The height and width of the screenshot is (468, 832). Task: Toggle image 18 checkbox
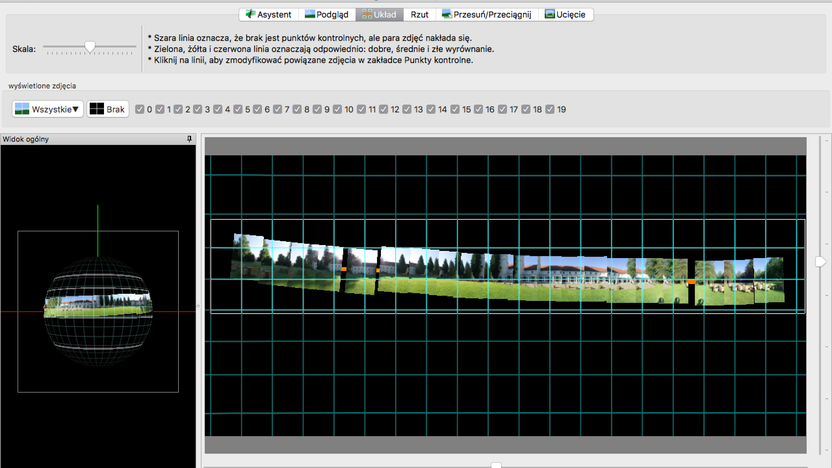(x=526, y=109)
